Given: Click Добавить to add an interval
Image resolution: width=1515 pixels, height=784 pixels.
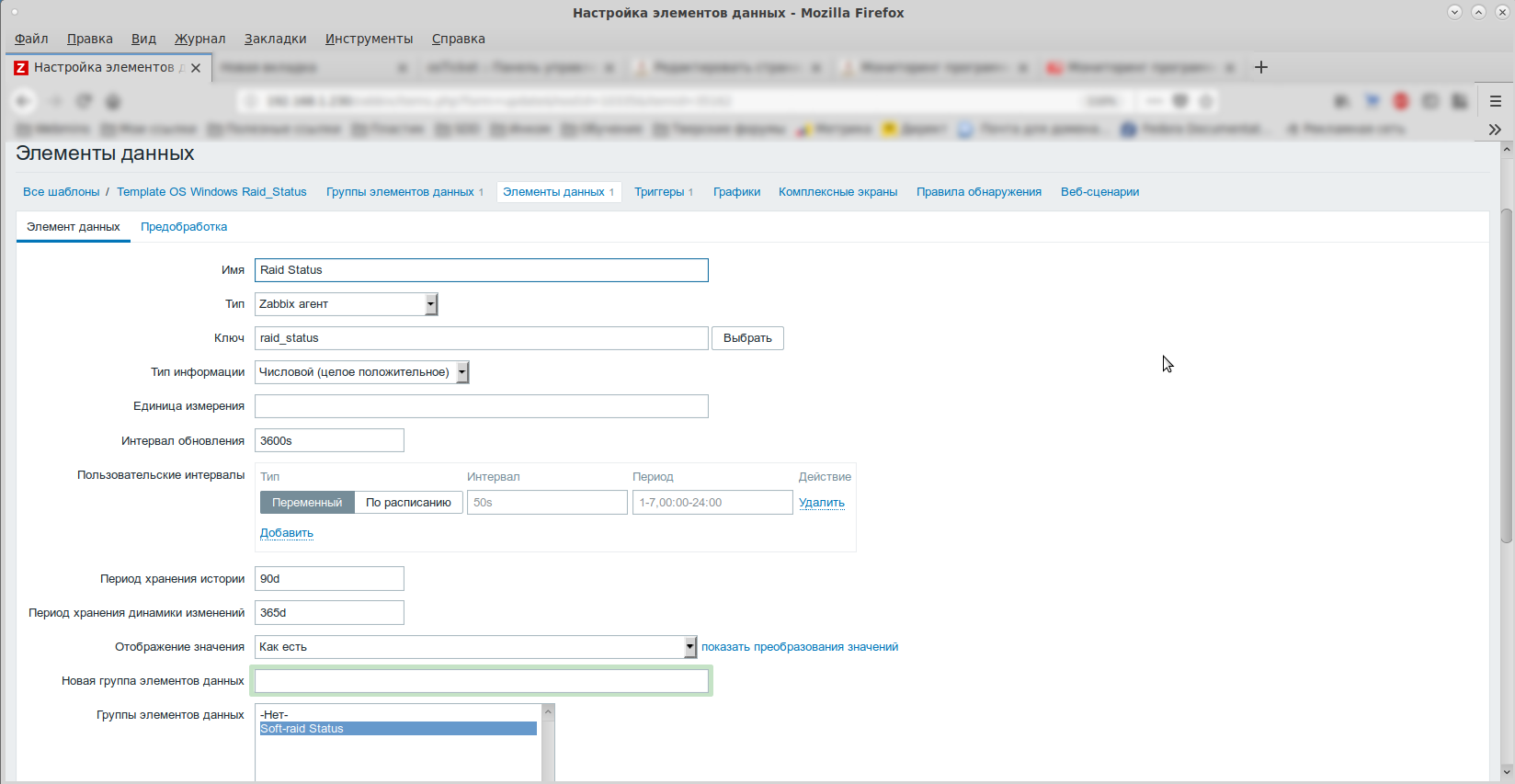Looking at the screenshot, I should [287, 533].
